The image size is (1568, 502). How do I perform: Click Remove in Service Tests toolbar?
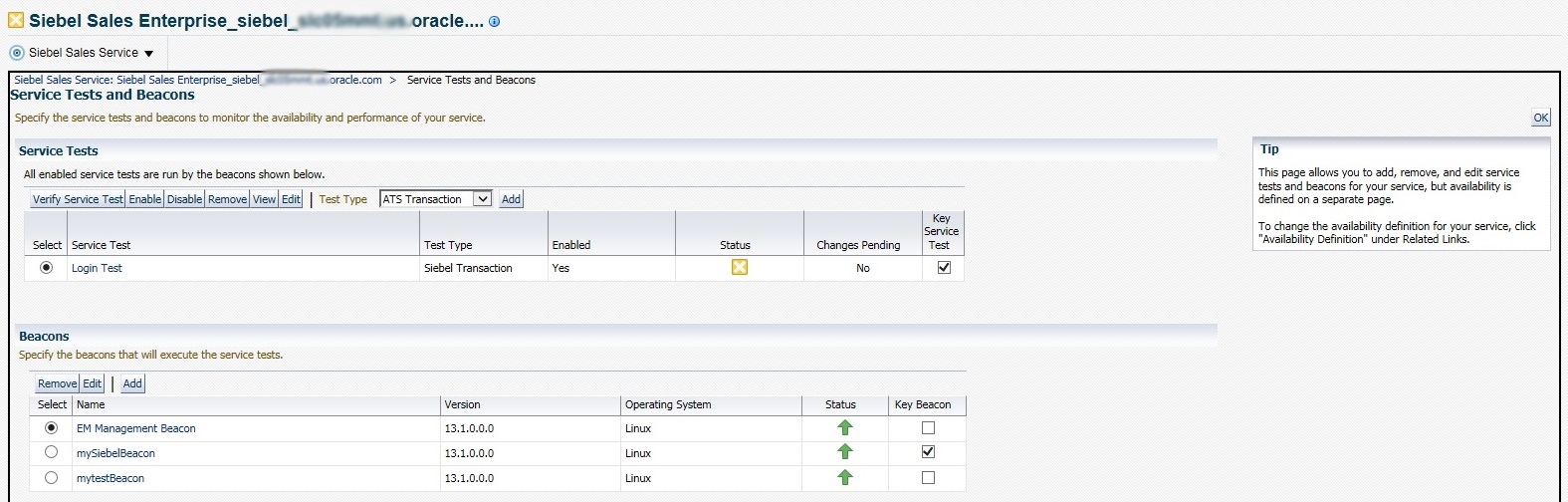point(227,199)
